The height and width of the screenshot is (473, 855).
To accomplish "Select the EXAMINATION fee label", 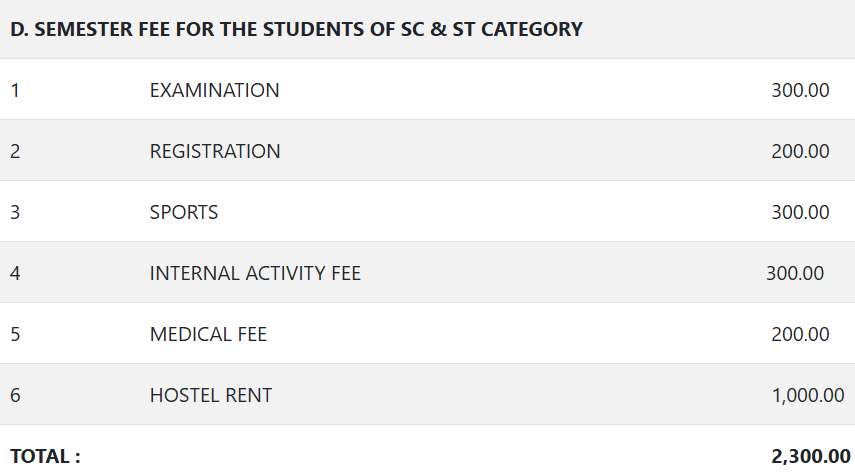I will (x=214, y=90).
